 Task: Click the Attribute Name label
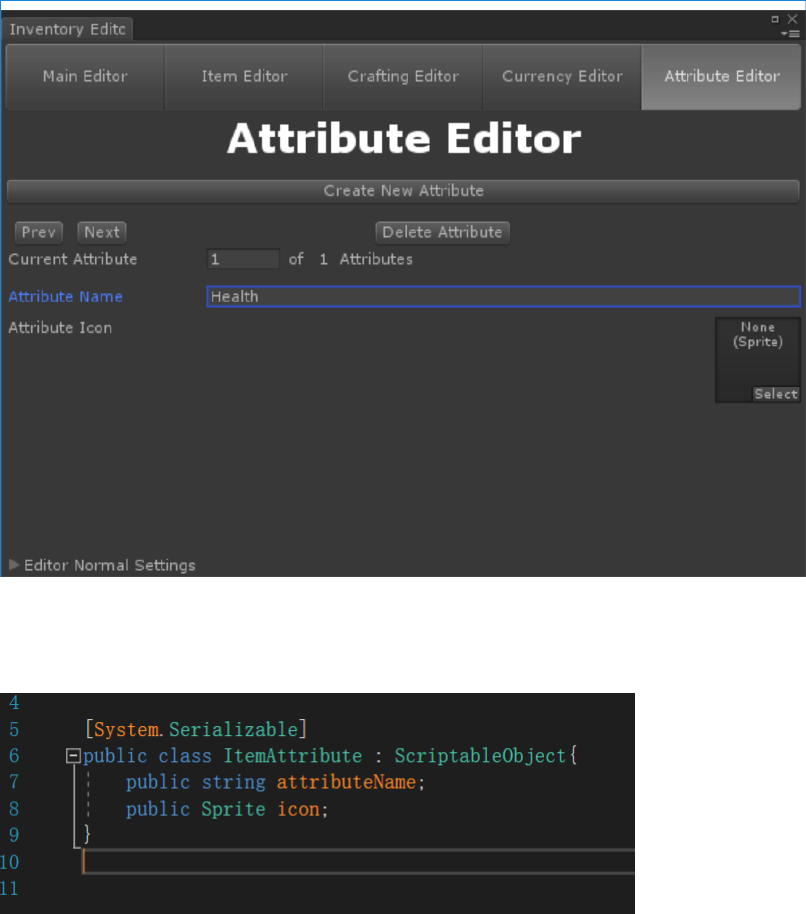pyautogui.click(x=65, y=297)
